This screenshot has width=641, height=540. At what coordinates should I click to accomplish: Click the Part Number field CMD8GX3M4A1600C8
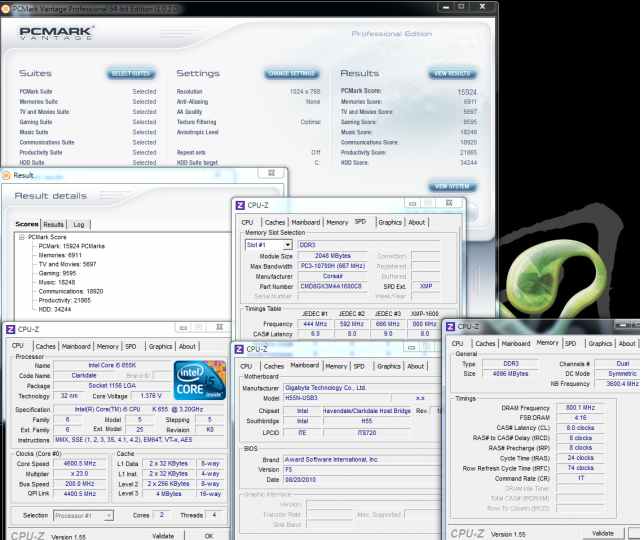coord(332,286)
